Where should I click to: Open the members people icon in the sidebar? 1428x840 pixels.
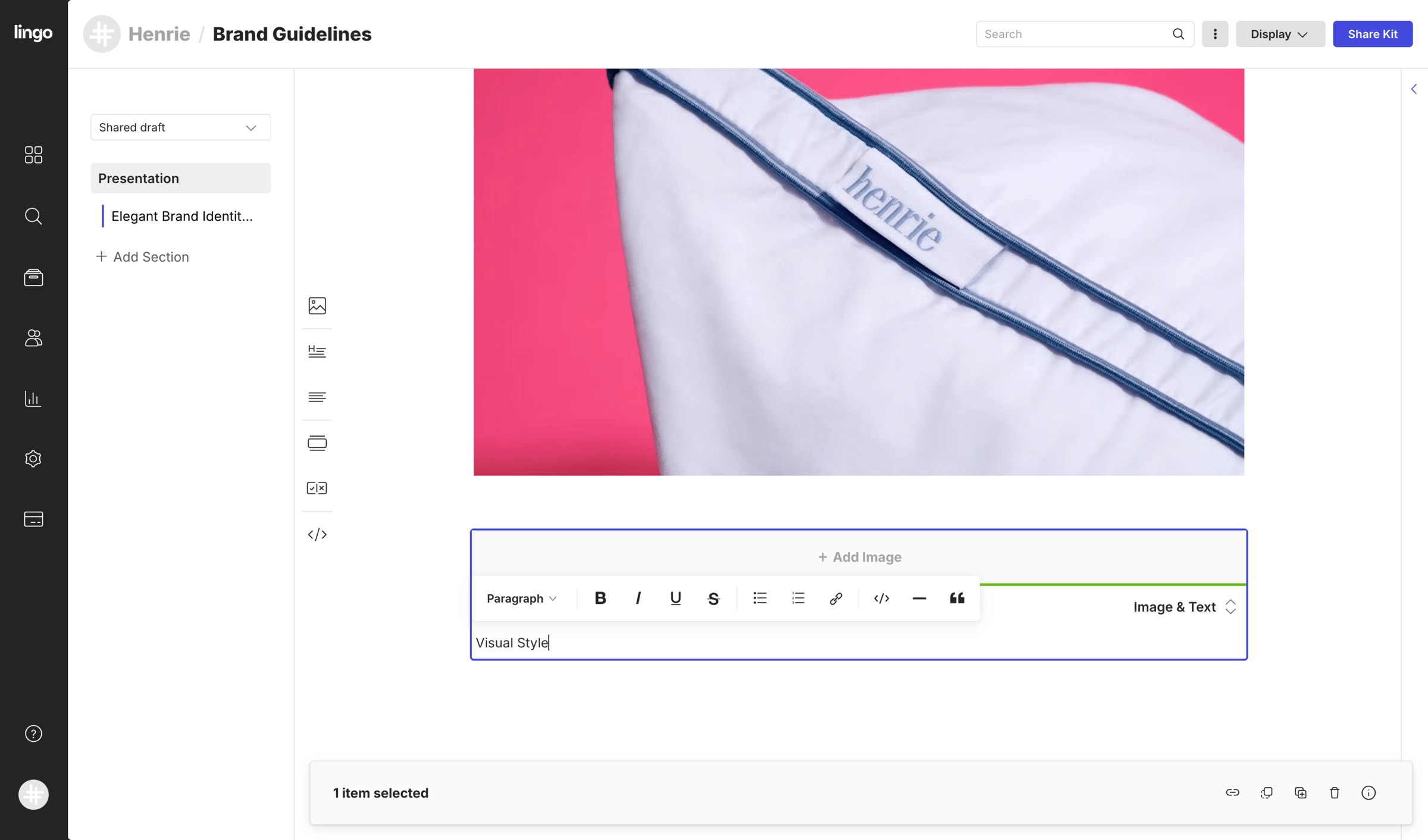click(33, 338)
